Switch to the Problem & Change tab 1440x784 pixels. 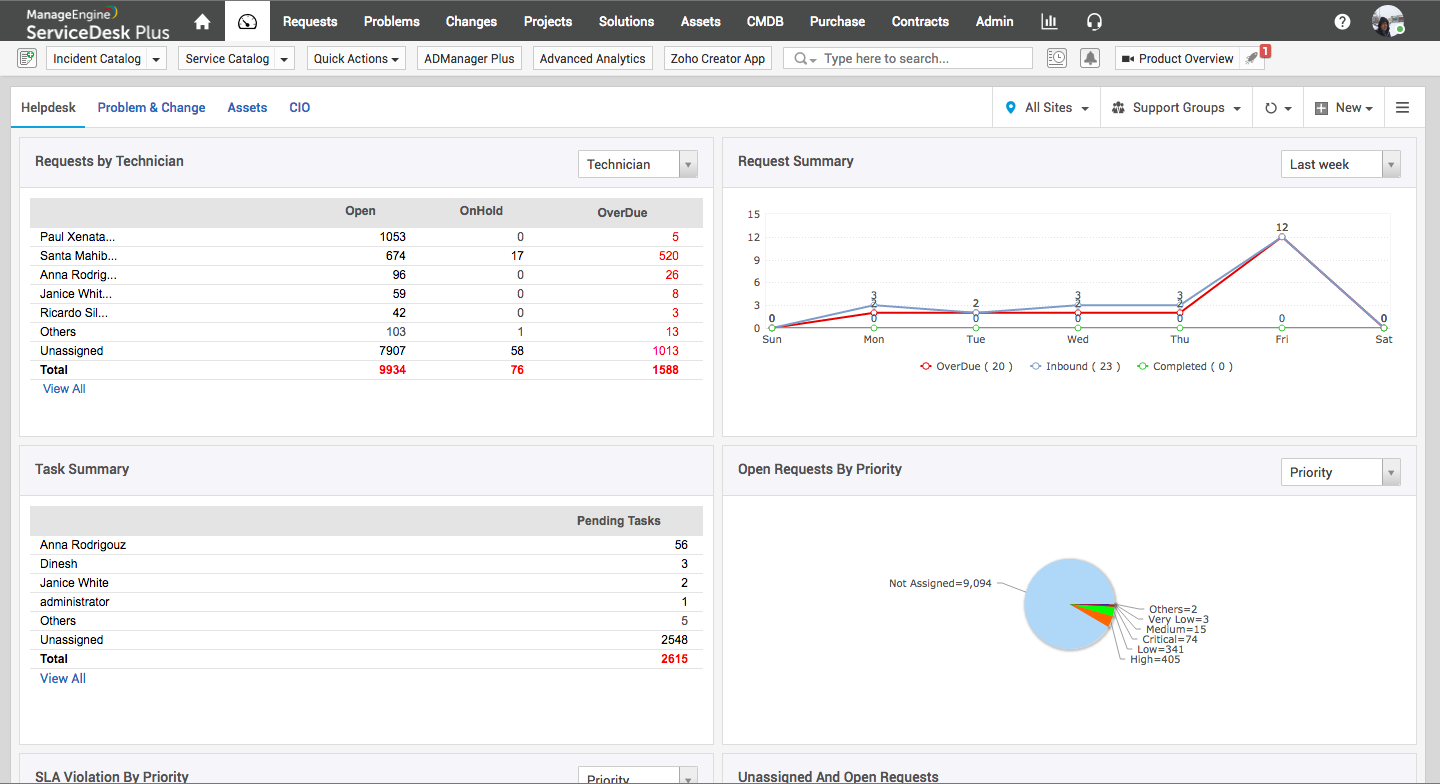(x=151, y=107)
